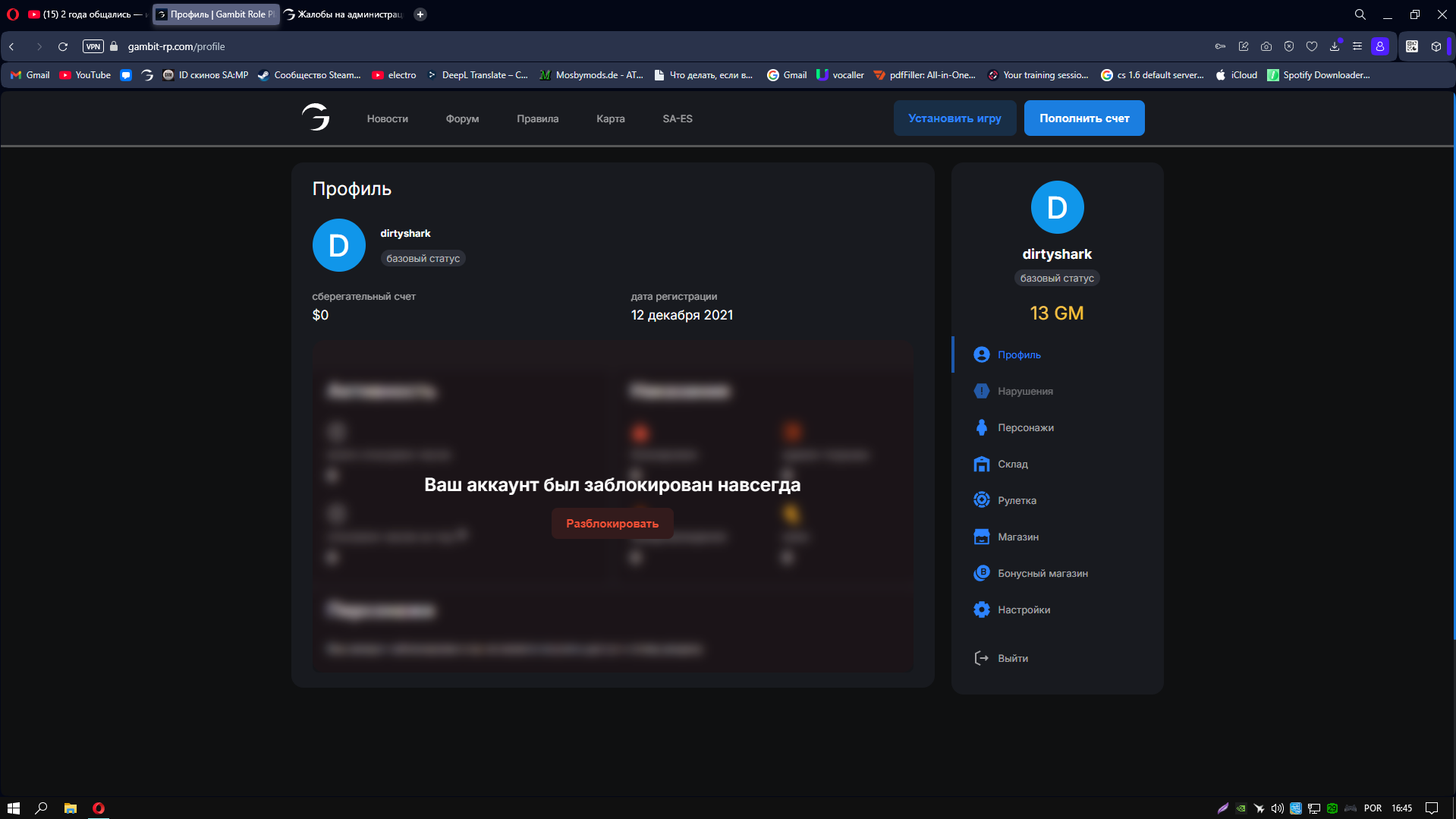Toggle the VPN badge in address bar
This screenshot has width=1456, height=819.
(x=93, y=46)
